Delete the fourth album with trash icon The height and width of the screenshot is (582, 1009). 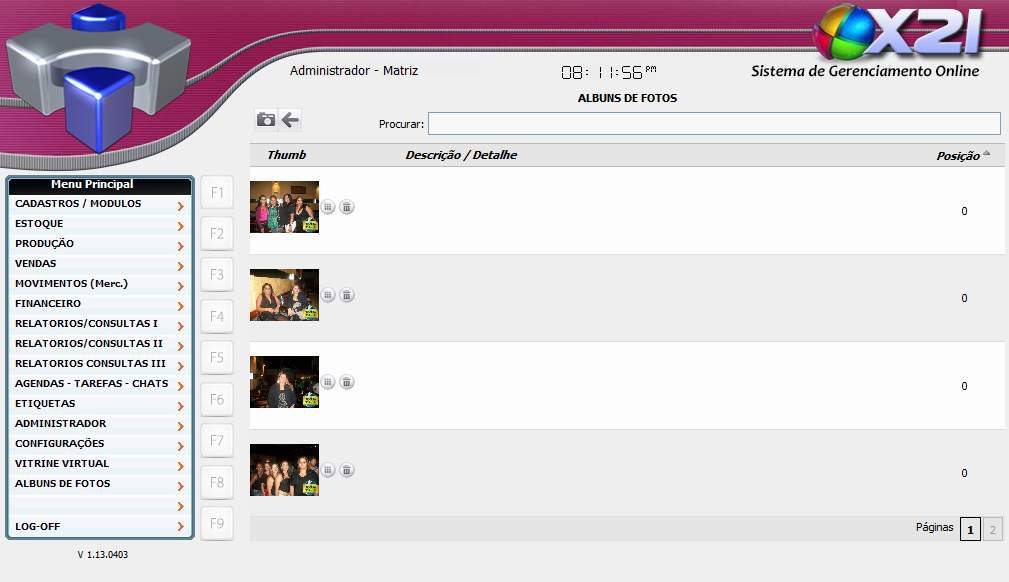[x=346, y=470]
